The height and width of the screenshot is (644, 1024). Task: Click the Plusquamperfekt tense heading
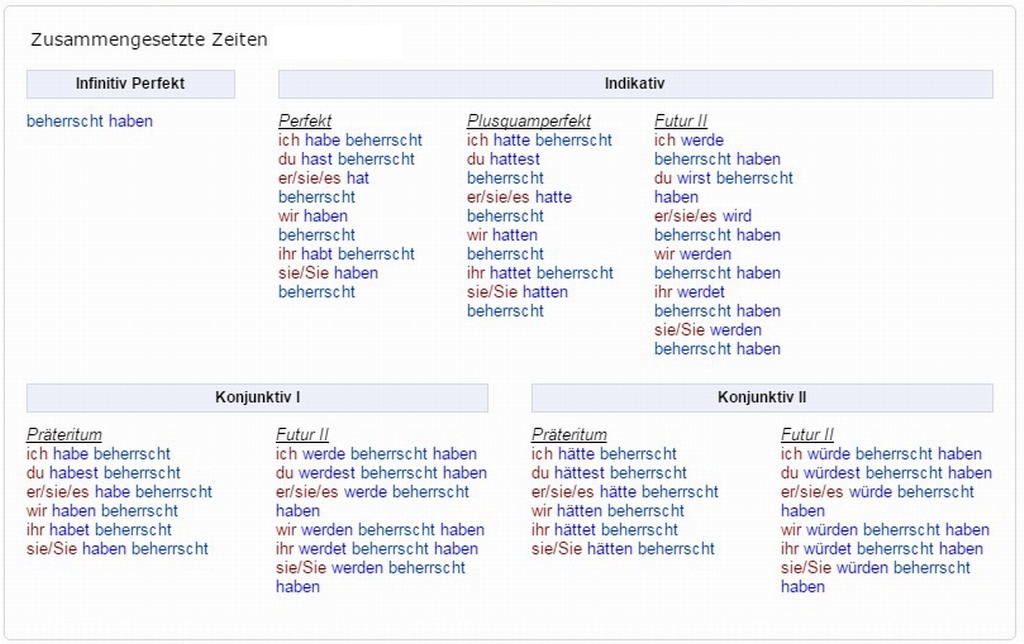pyautogui.click(x=529, y=121)
